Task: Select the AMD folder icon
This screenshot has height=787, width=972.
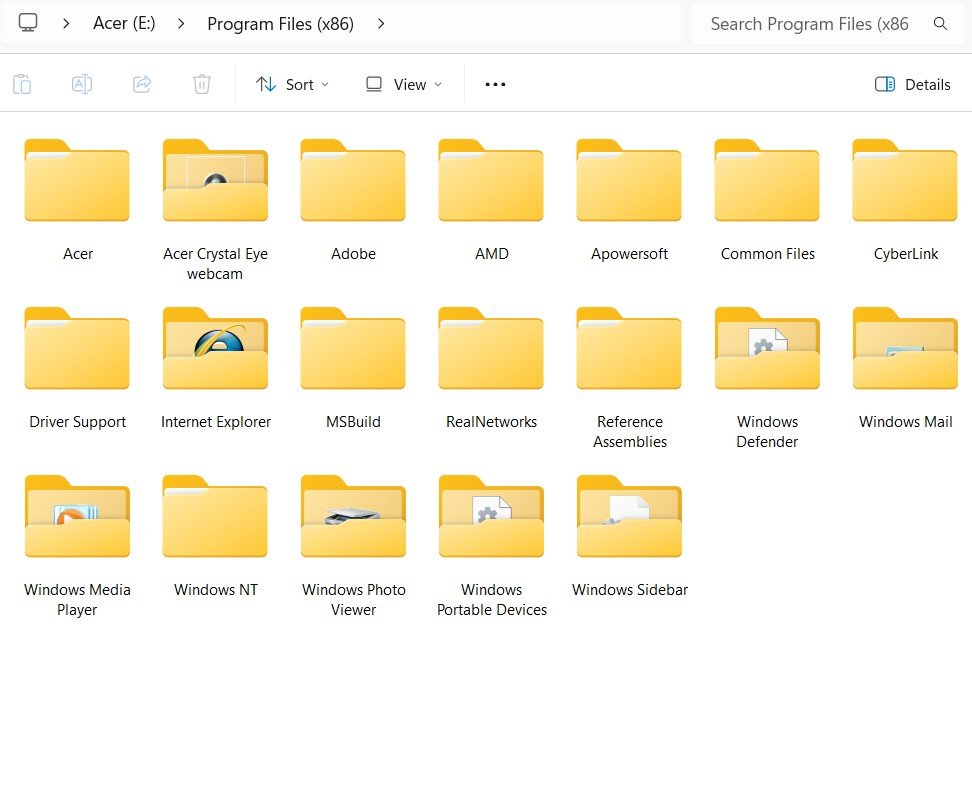Action: click(491, 180)
